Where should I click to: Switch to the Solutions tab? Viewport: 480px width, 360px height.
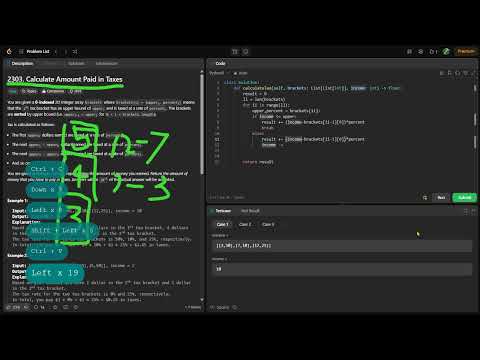click(76, 63)
